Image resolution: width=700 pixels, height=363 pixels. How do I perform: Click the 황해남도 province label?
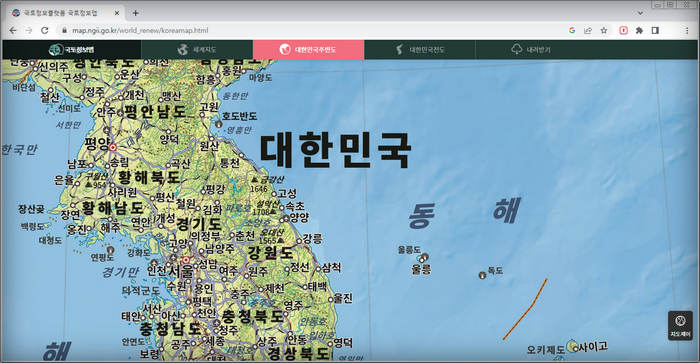coord(112,208)
